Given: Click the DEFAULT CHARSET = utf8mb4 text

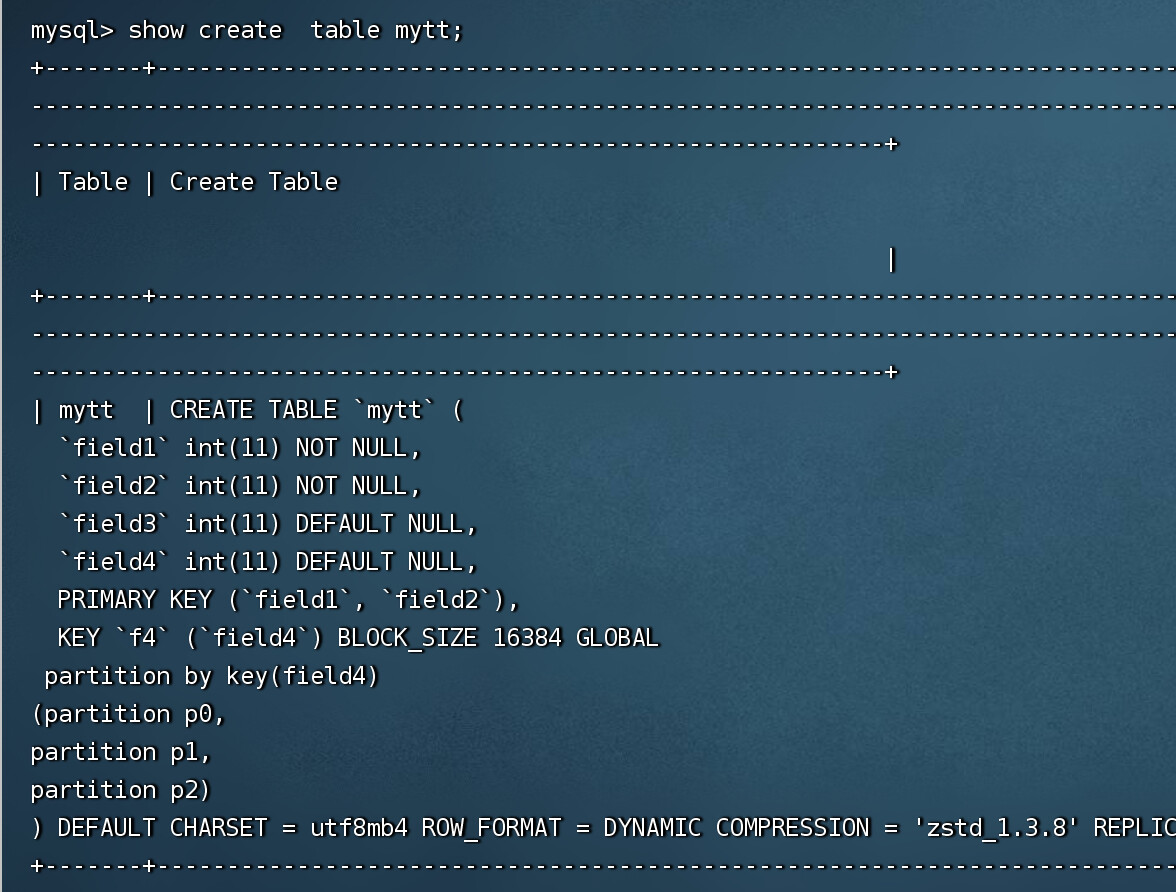Looking at the screenshot, I should [x=232, y=828].
